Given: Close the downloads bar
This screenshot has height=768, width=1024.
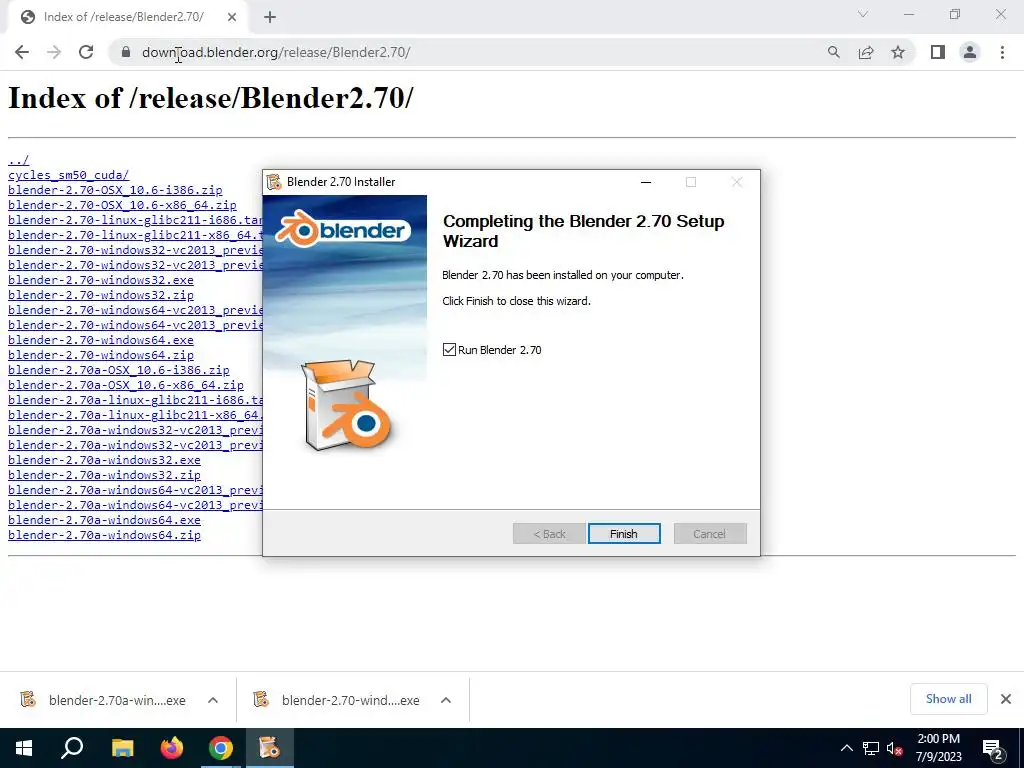Looking at the screenshot, I should click(1006, 699).
